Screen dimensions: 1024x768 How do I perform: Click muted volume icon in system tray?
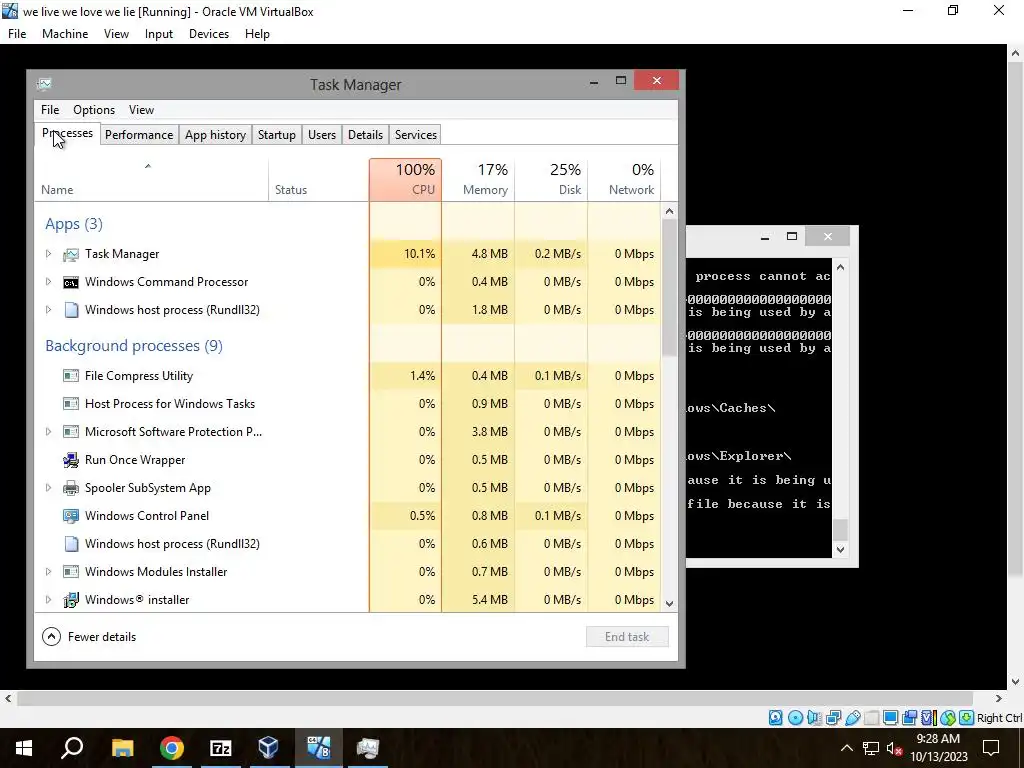(894, 748)
